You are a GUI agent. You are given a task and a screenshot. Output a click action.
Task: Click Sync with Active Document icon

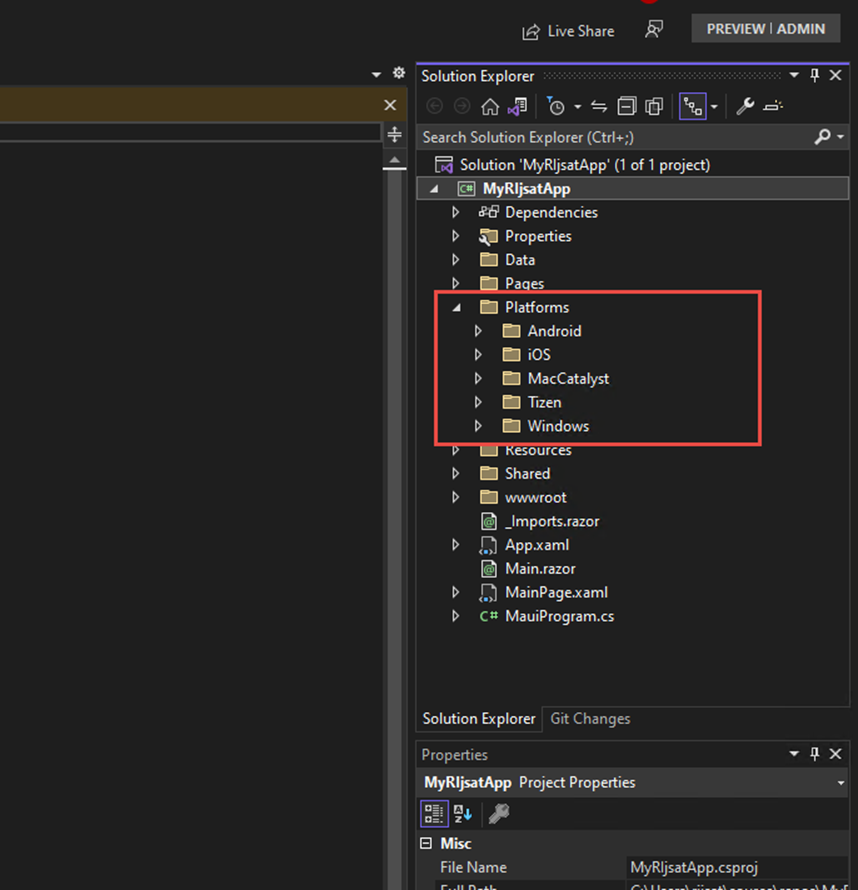(599, 107)
